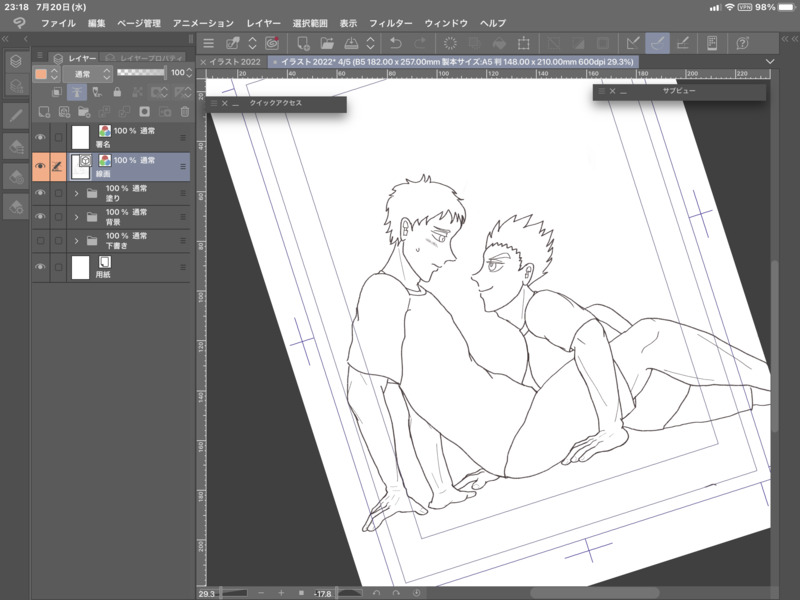
Task: Open the フィルター menu
Action: click(390, 23)
